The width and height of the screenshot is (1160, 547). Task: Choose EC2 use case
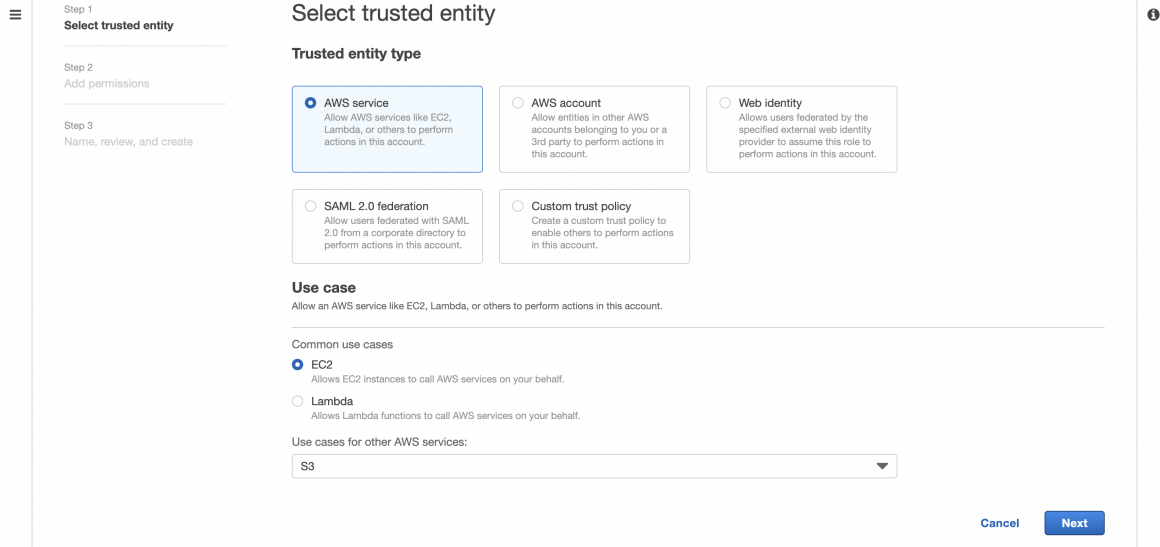coord(298,365)
